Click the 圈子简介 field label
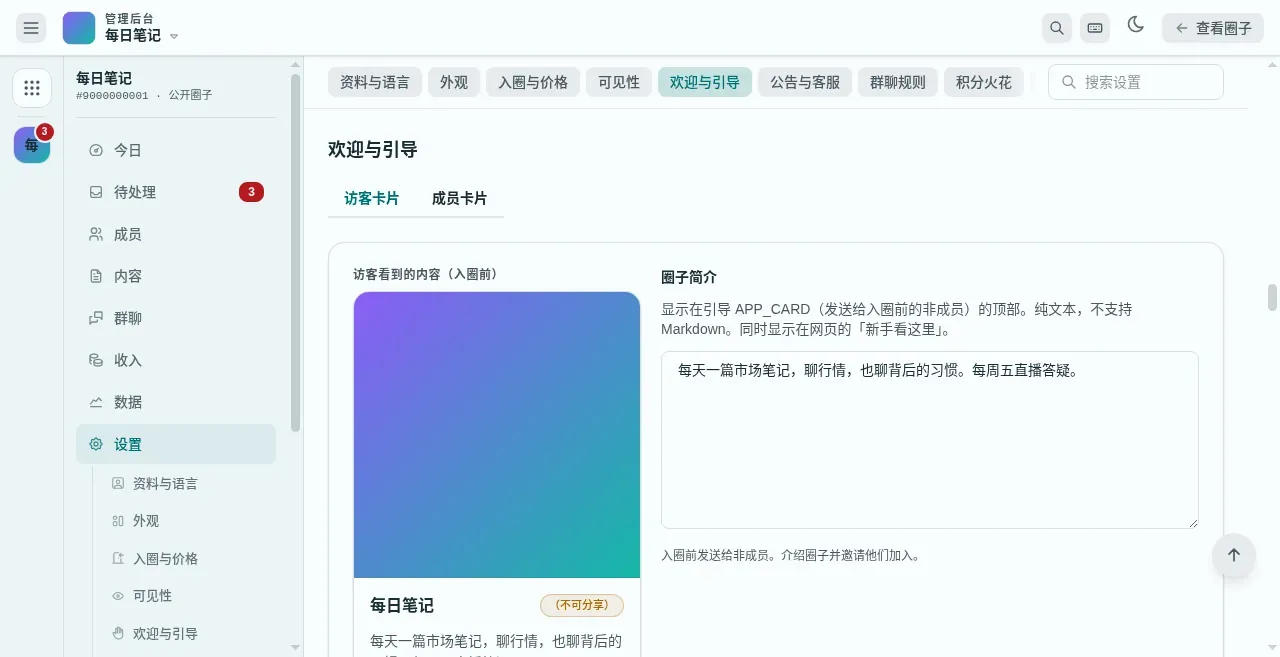The width and height of the screenshot is (1280, 657). point(689,277)
